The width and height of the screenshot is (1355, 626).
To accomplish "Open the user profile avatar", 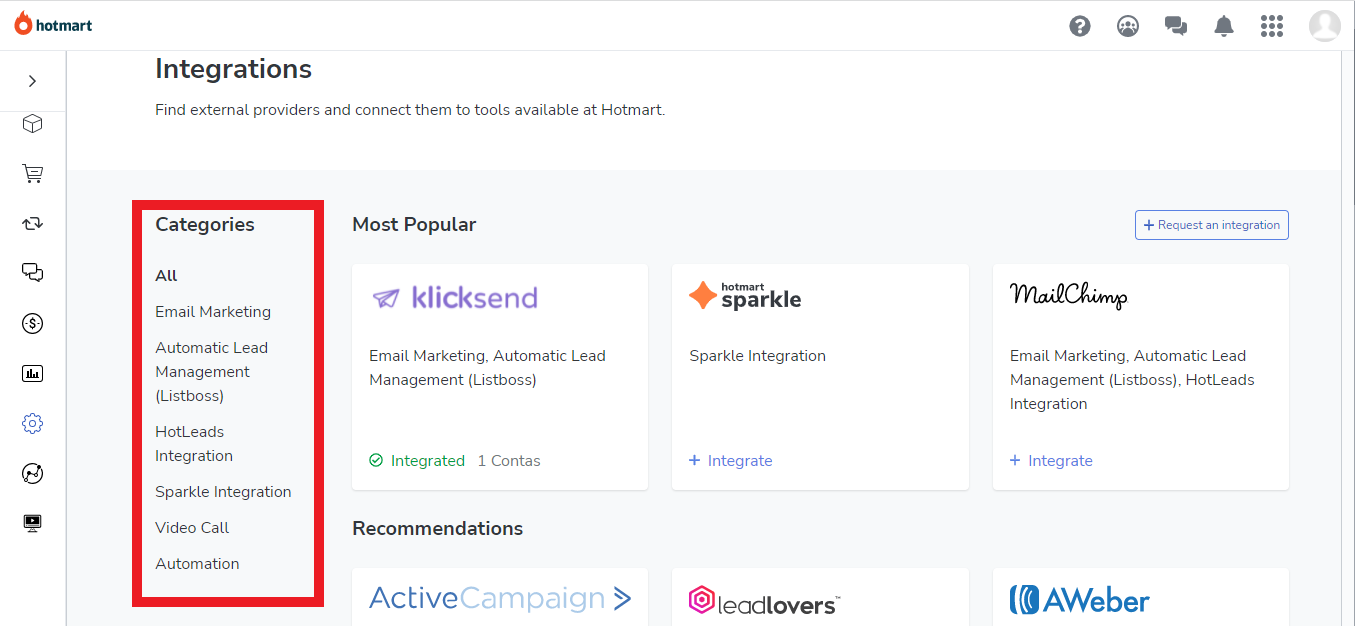I will click(x=1325, y=26).
